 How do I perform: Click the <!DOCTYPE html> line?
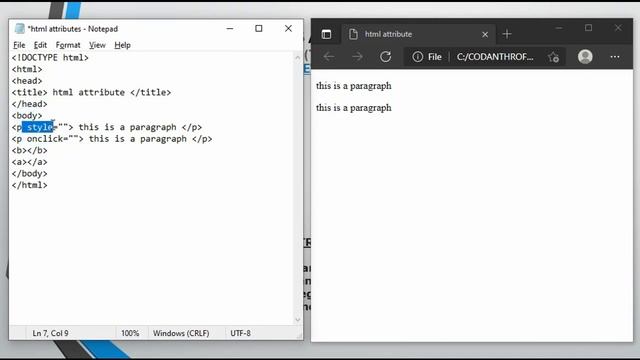(x=50, y=58)
